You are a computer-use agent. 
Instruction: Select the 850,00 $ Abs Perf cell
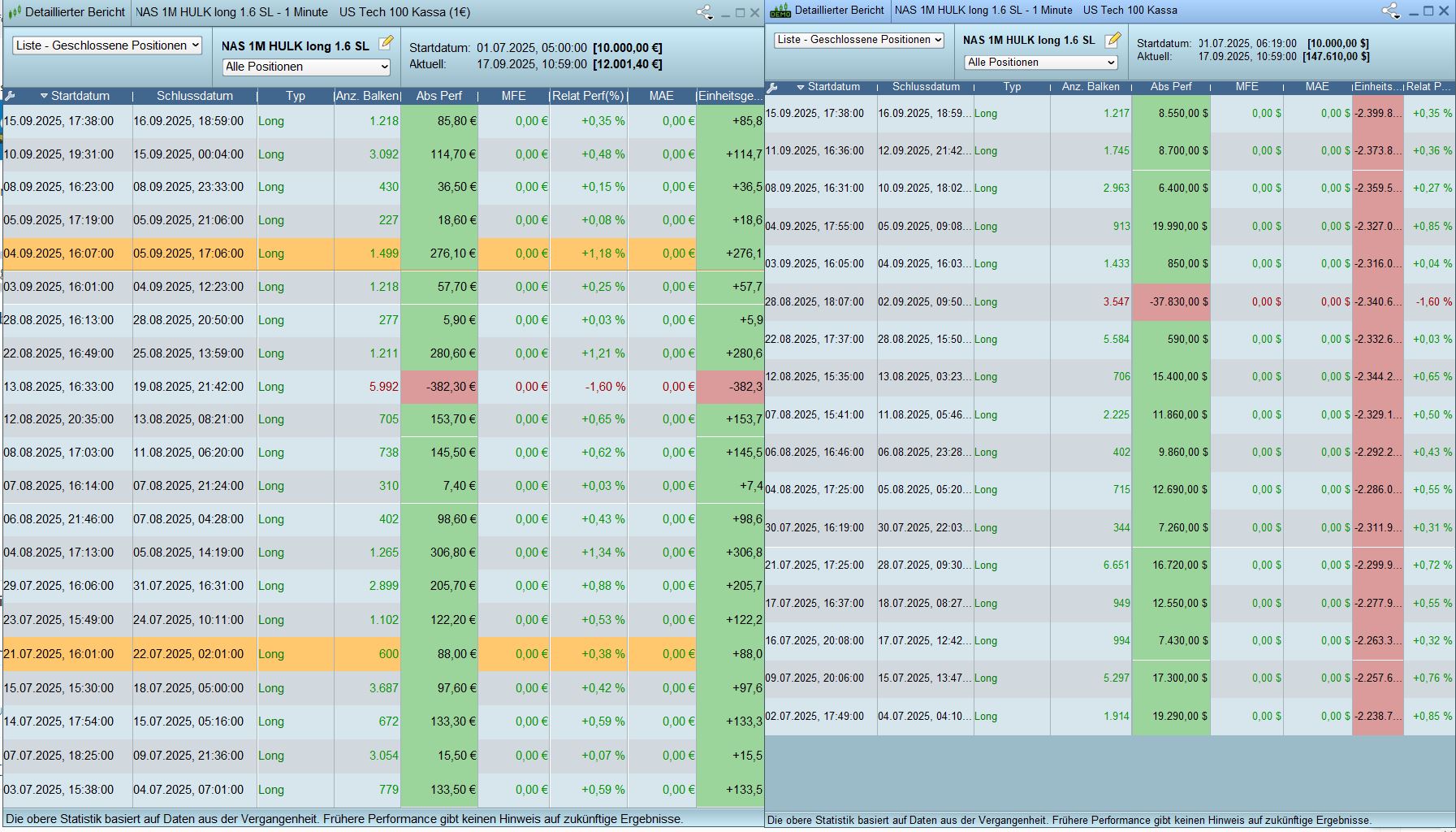[x=1171, y=263]
